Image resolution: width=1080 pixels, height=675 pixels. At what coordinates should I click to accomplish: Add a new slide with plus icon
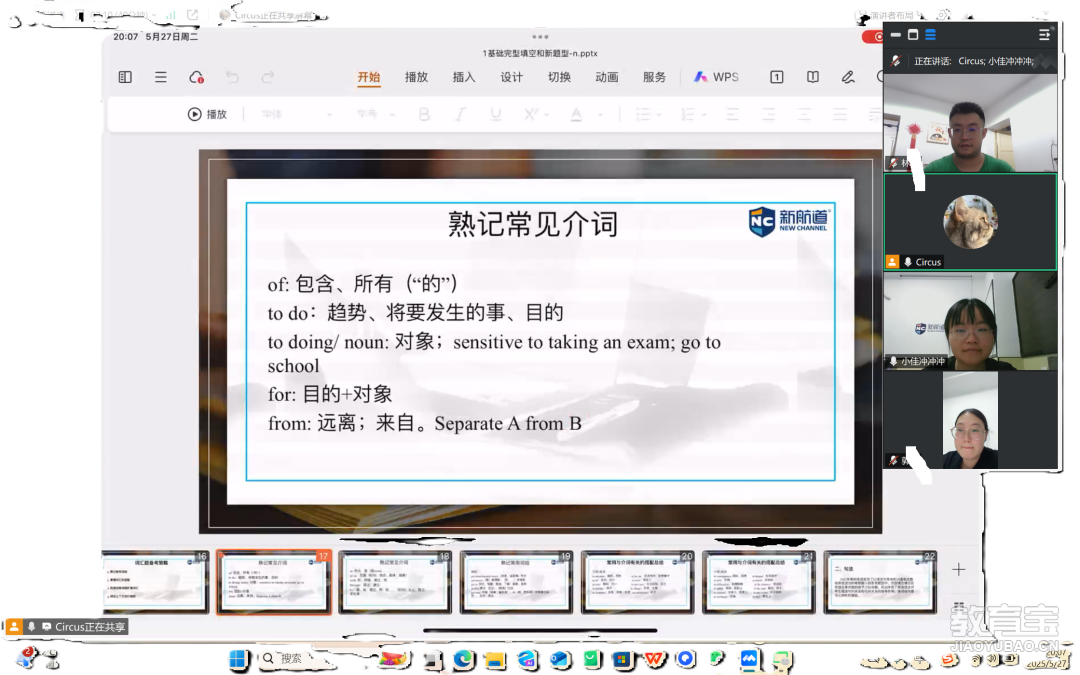pyautogui.click(x=959, y=570)
